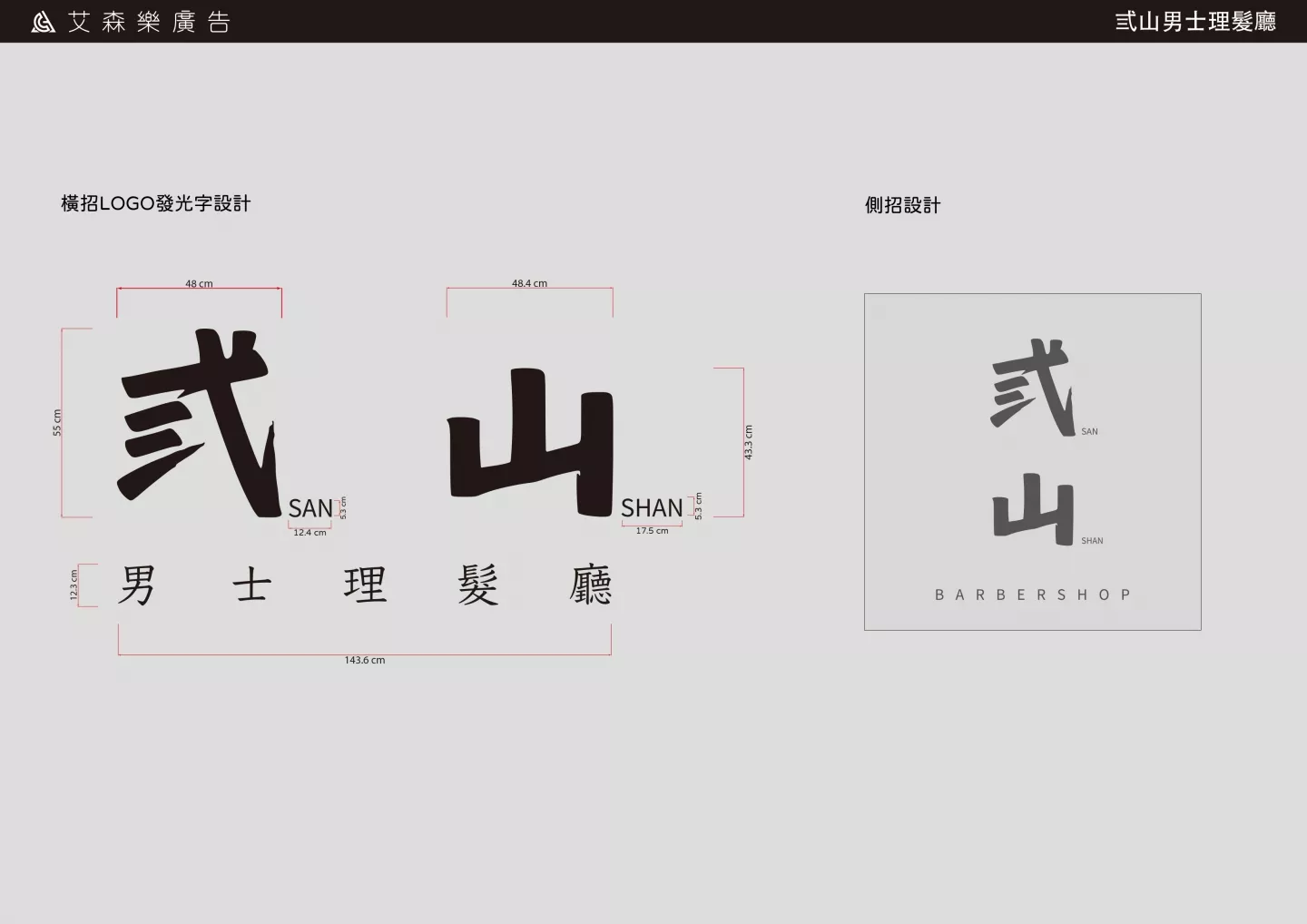Click the 43.3 cm vertical dimension label

tap(749, 442)
